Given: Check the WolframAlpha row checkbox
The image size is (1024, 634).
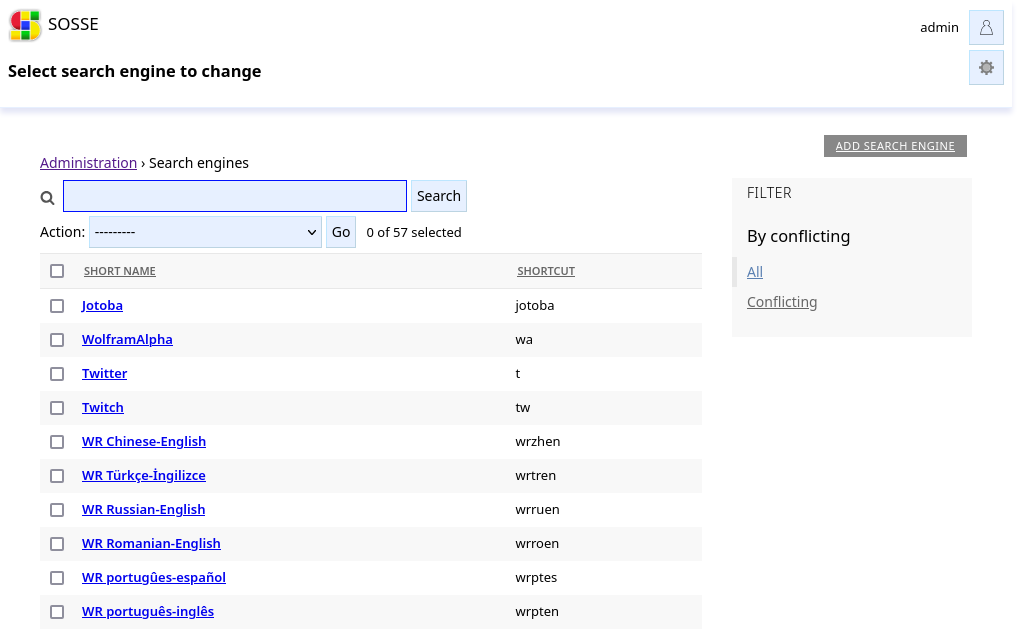Looking at the screenshot, I should coord(57,340).
